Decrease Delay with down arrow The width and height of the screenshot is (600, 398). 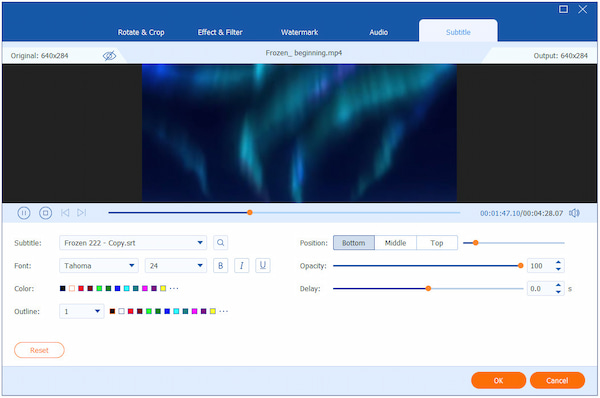(x=558, y=292)
